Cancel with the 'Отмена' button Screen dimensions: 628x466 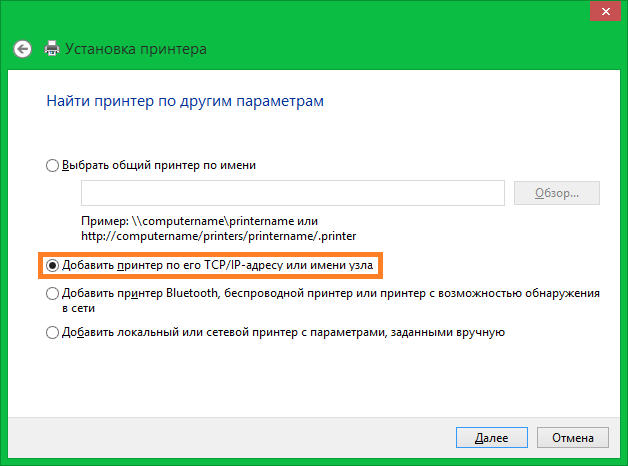573,438
